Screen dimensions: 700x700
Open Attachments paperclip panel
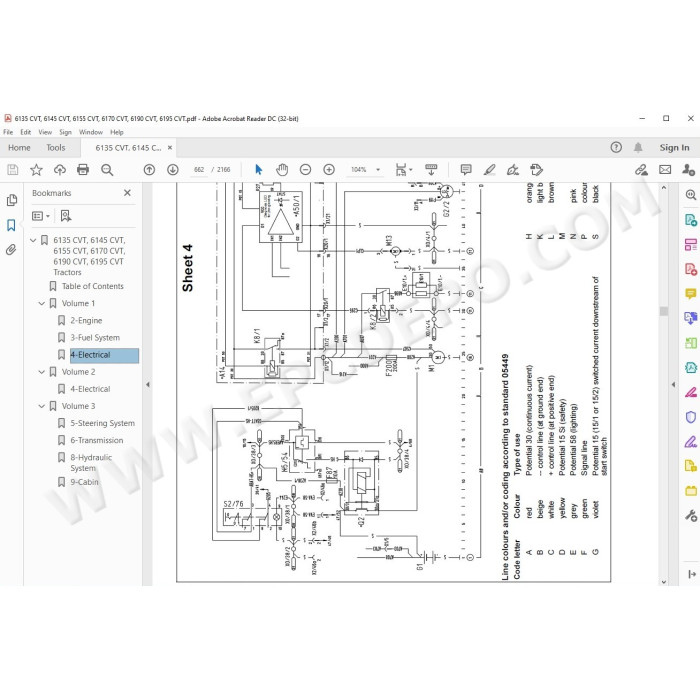click(x=12, y=250)
